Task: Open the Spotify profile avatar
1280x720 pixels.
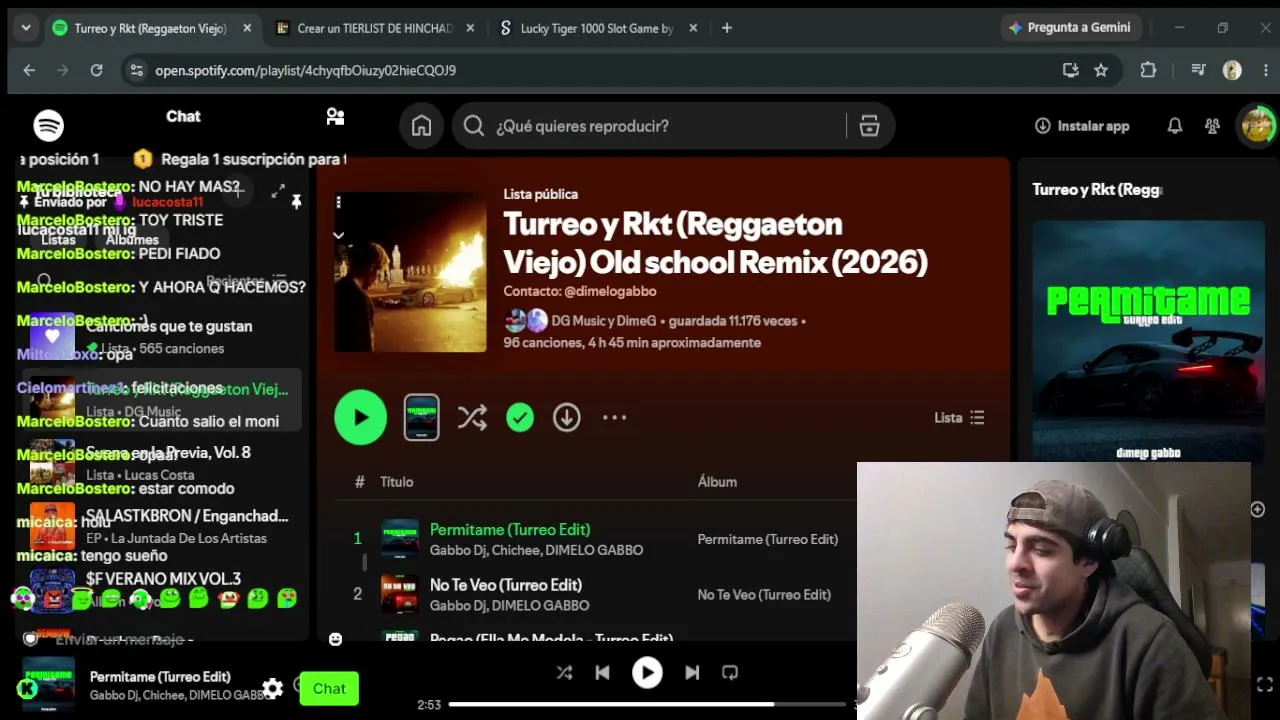Action: (1257, 125)
